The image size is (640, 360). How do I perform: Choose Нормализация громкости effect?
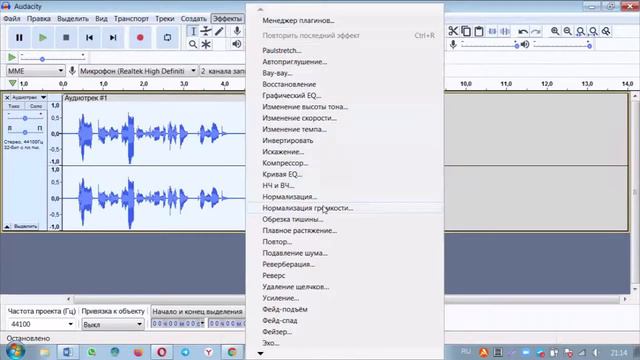(x=345, y=208)
